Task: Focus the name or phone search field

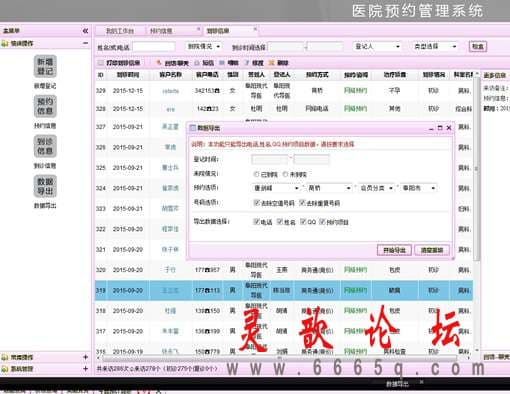Action: pyautogui.click(x=154, y=47)
